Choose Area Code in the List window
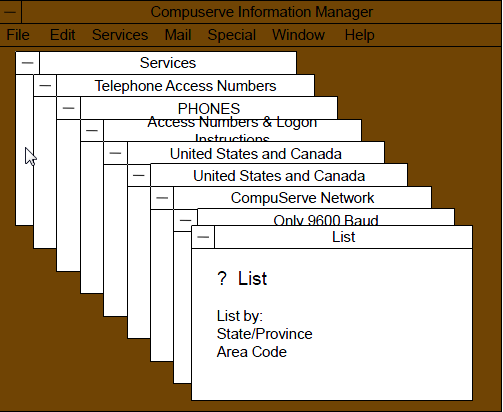Image resolution: width=503 pixels, height=412 pixels. point(252,352)
